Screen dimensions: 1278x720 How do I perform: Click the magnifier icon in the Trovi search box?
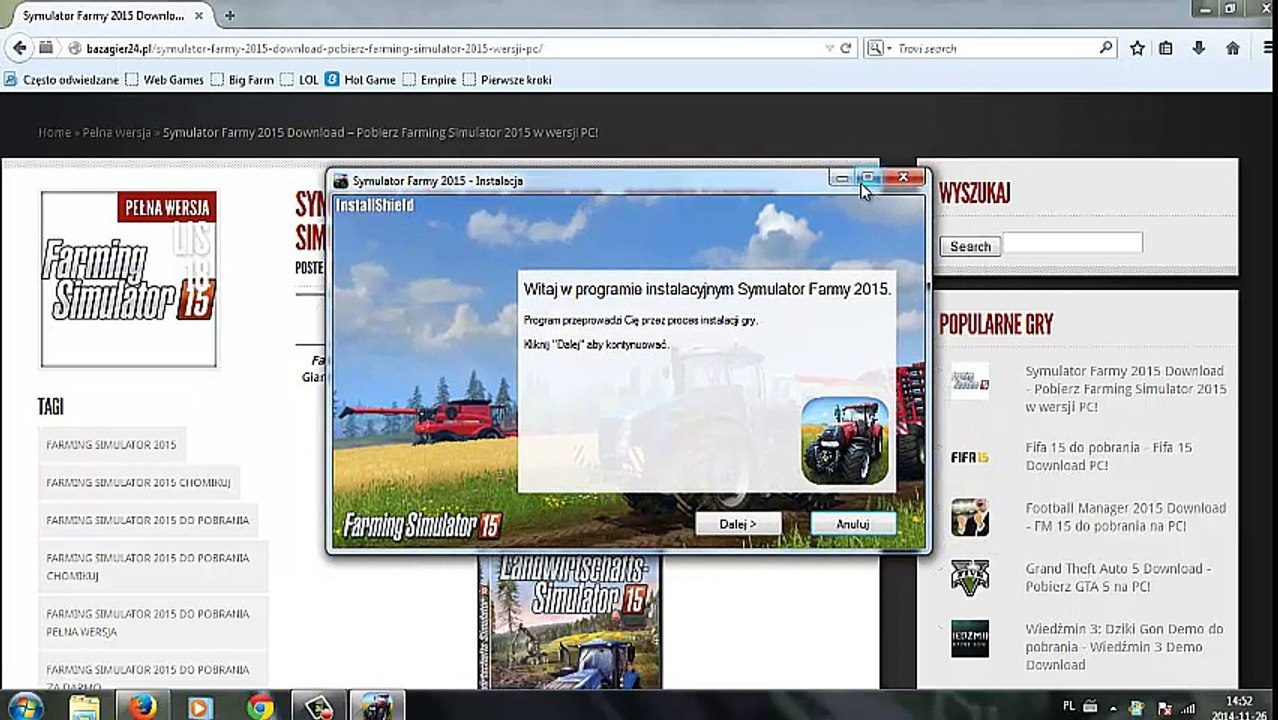pyautogui.click(x=1105, y=47)
